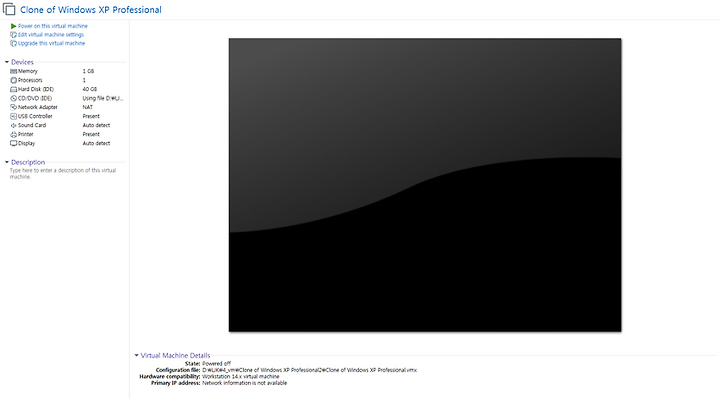The height and width of the screenshot is (399, 720).
Task: Click the Workstation 14.x virtual machine text
Action: (241, 376)
